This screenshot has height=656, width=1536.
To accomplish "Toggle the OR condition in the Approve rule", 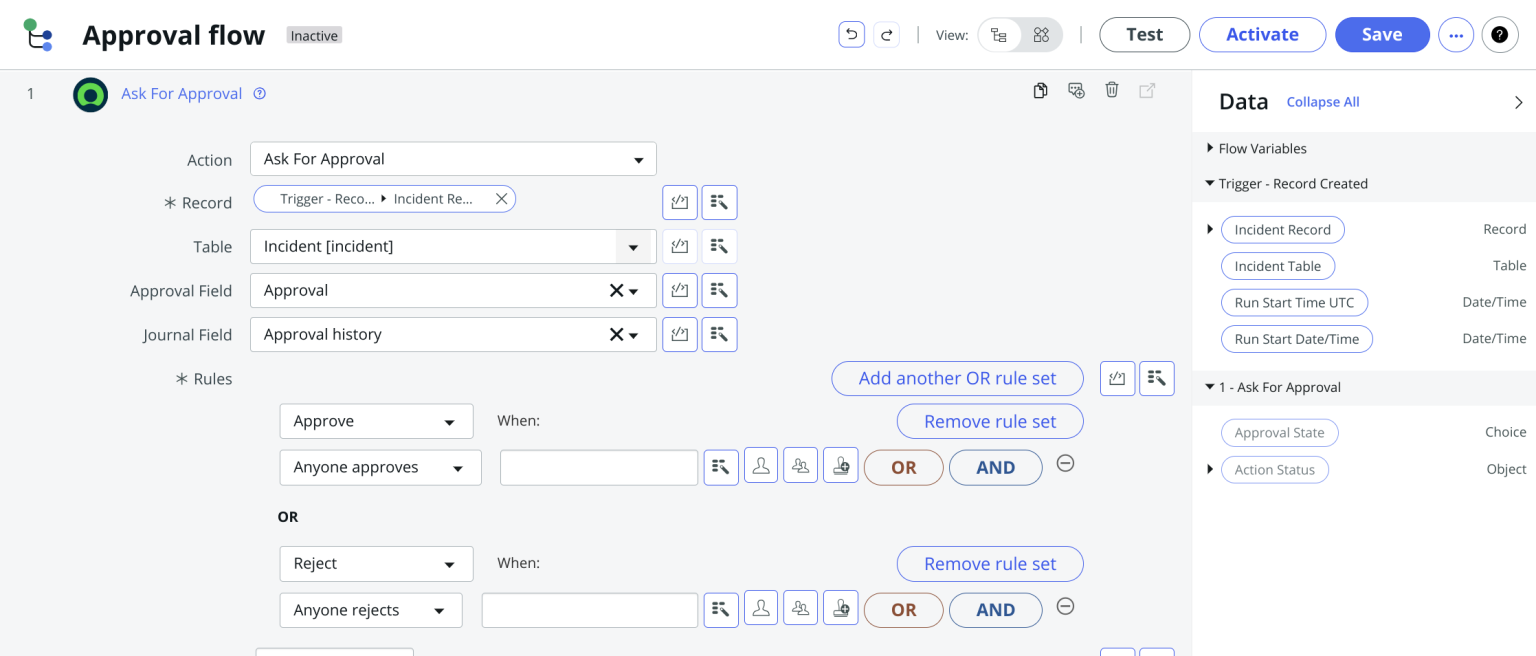I will click(x=903, y=466).
